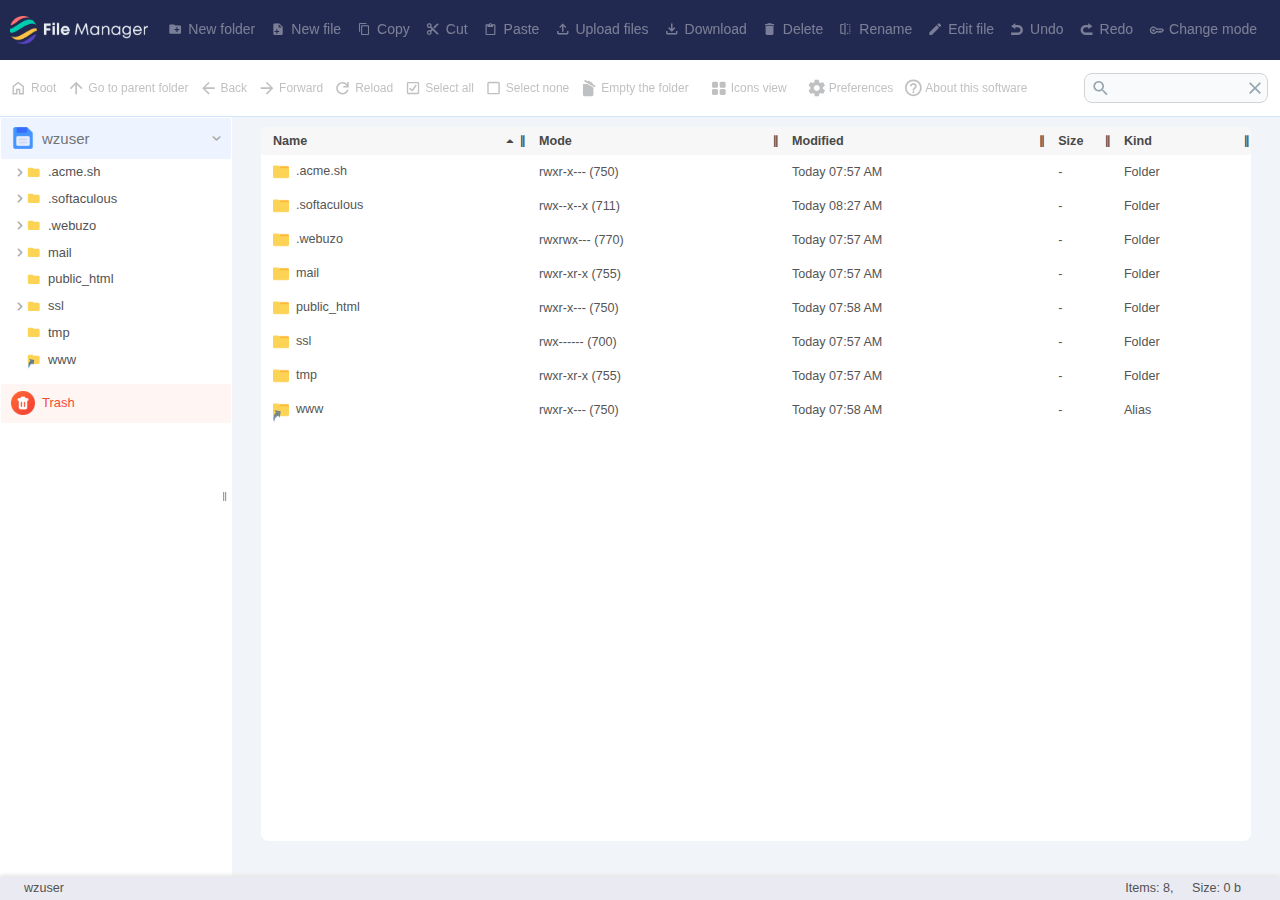
Task: Reload the file list
Action: 364,88
